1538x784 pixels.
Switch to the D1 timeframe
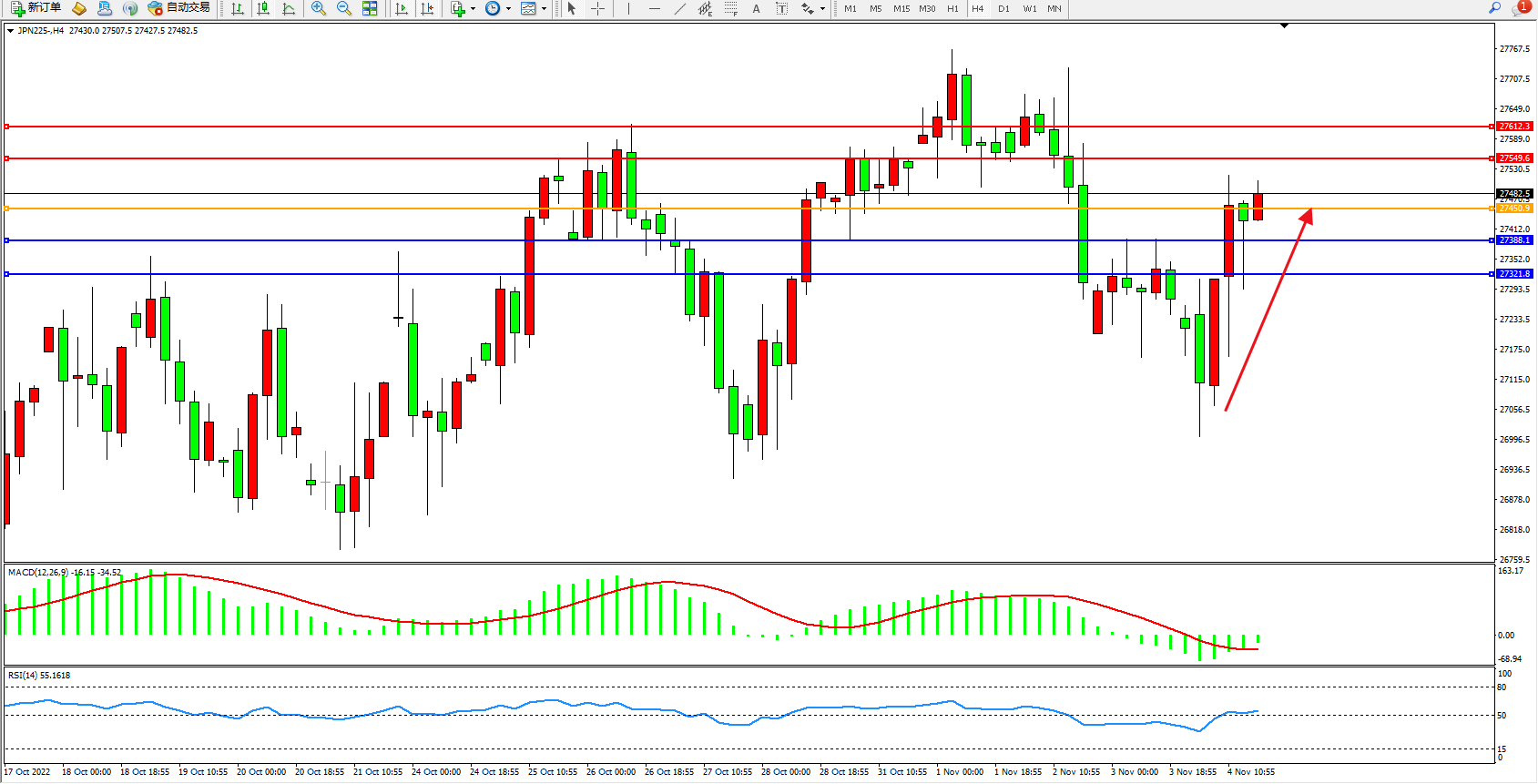[1003, 8]
